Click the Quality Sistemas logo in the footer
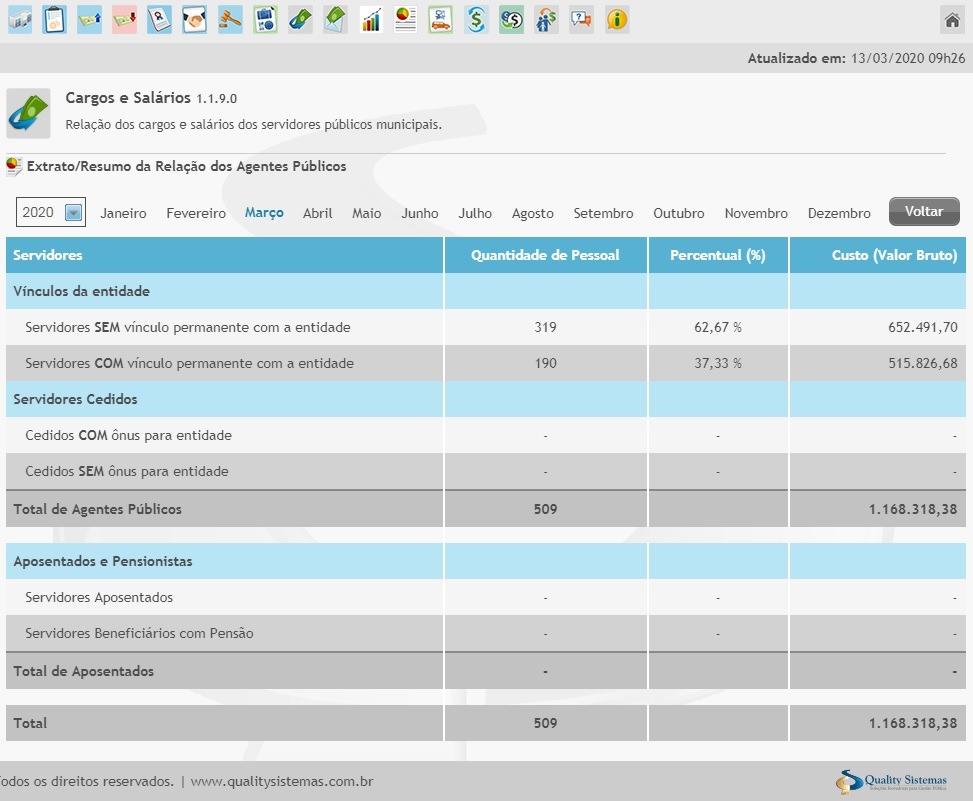The image size is (973, 801). [892, 781]
